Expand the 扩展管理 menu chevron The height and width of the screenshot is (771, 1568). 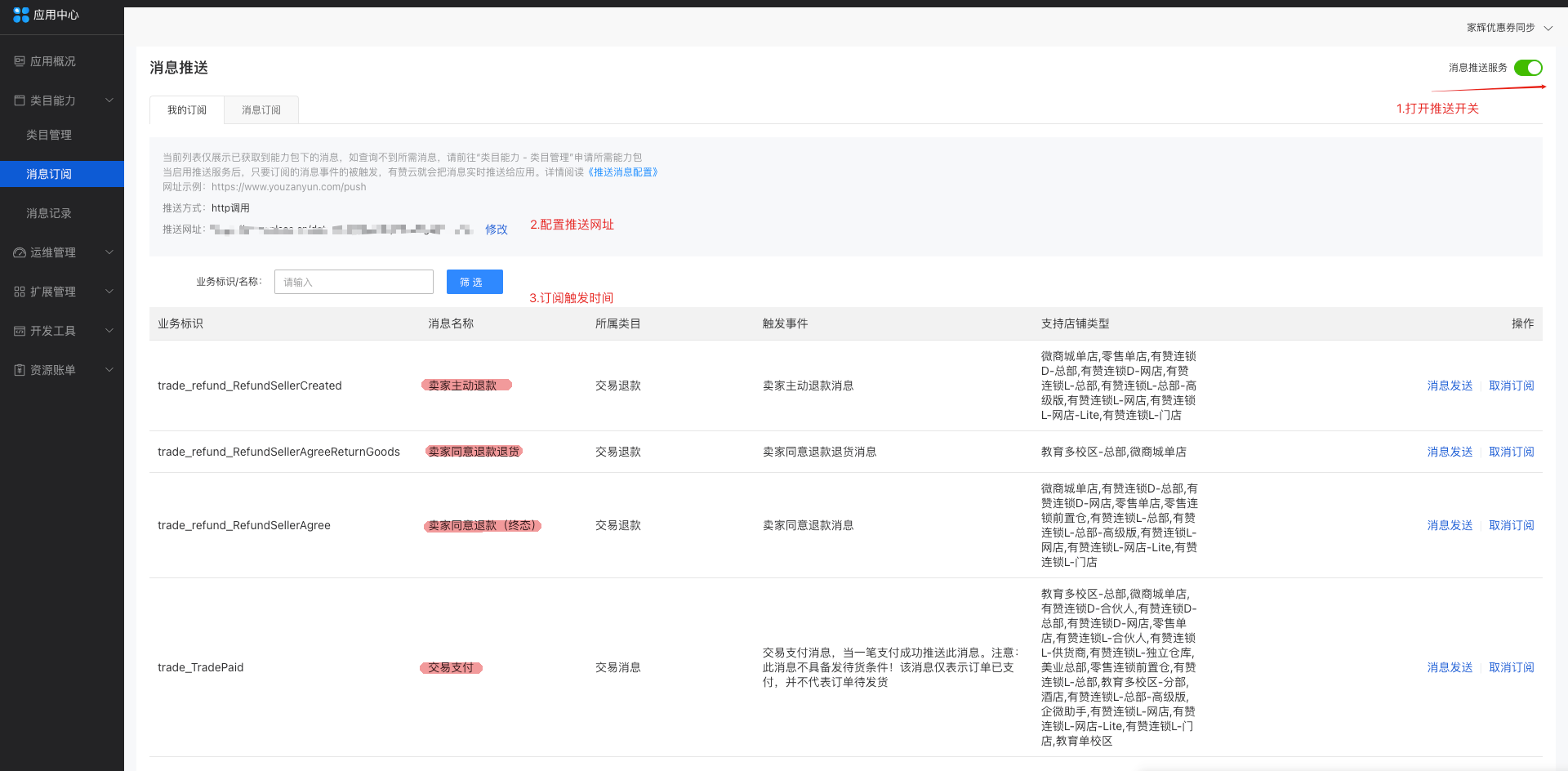[109, 292]
